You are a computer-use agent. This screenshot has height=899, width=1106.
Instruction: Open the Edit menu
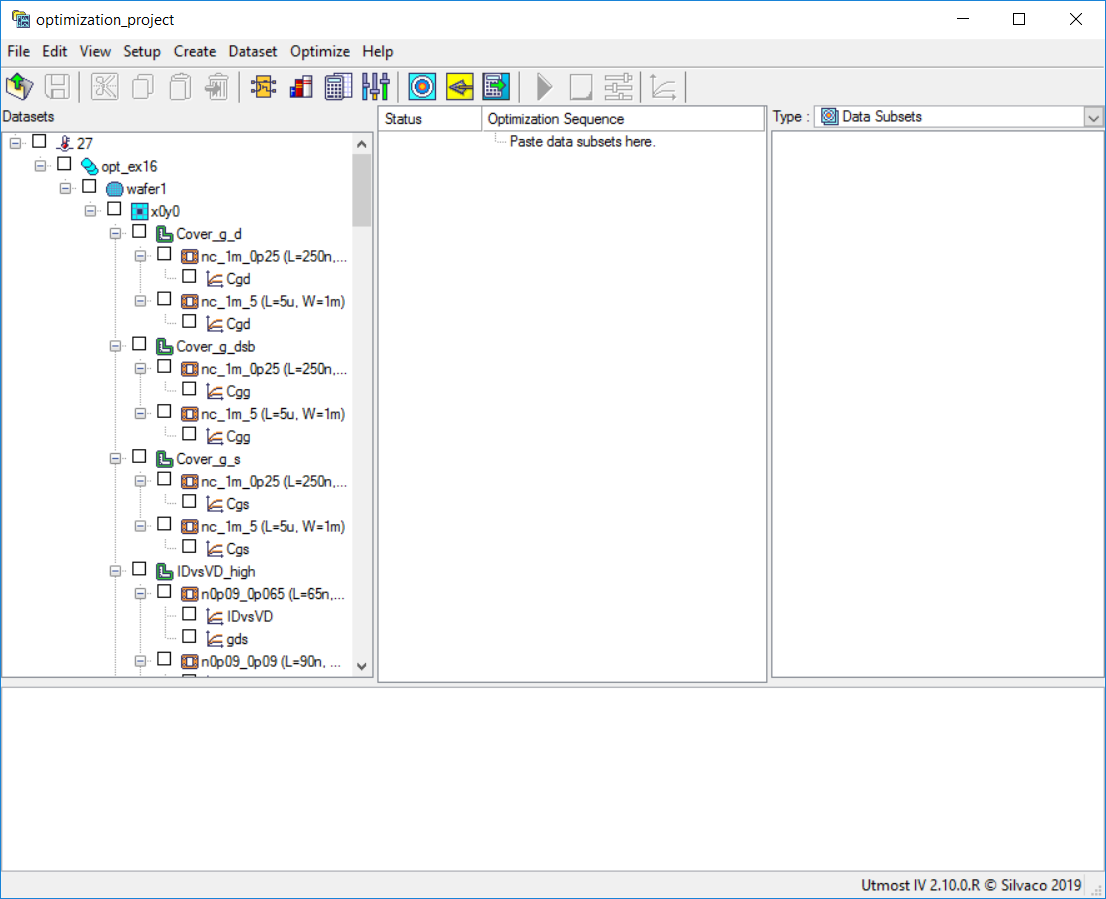54,51
